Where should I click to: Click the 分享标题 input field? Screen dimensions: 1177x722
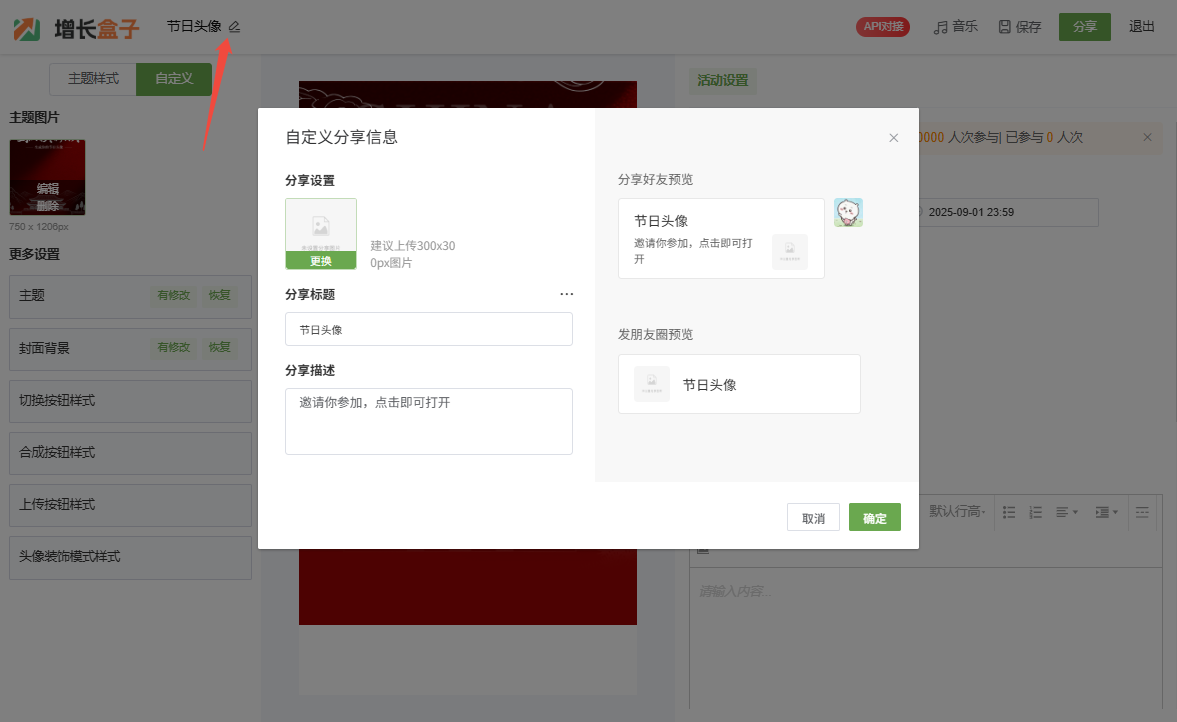(x=428, y=329)
